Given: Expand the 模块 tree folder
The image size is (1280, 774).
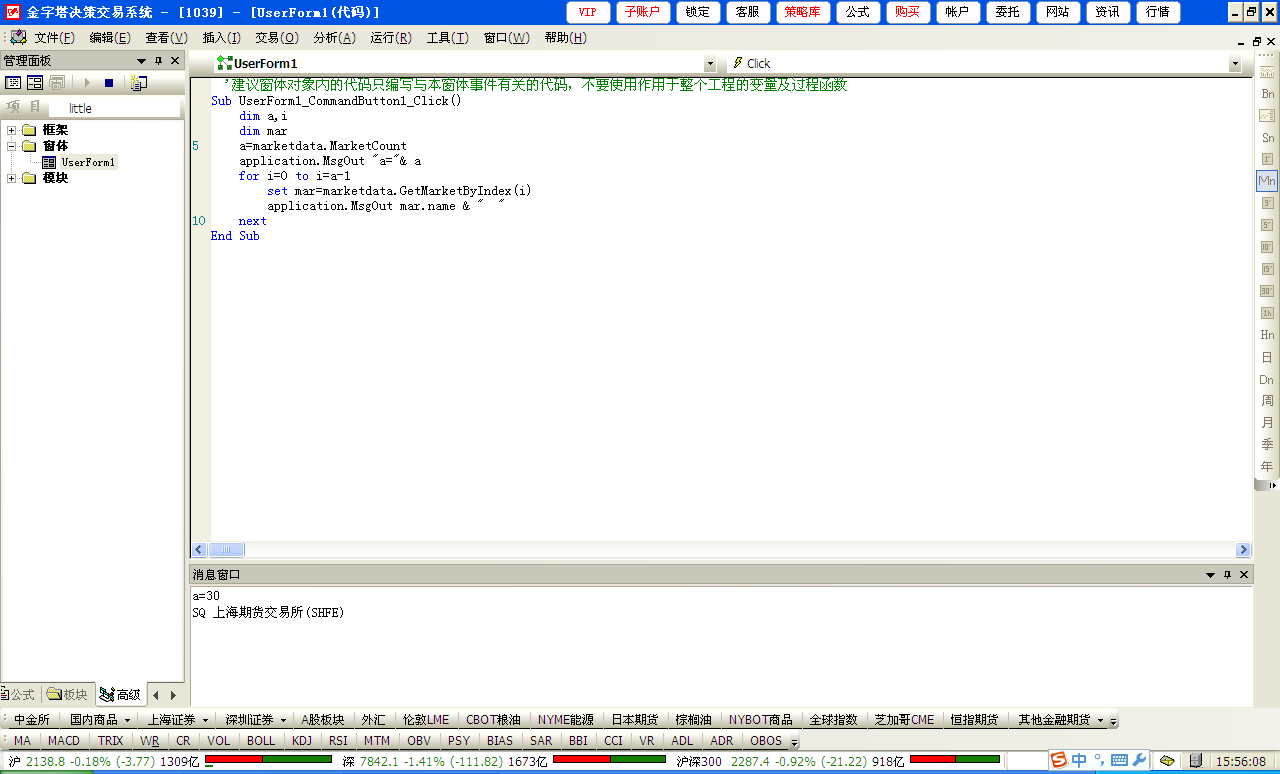Looking at the screenshot, I should (12, 178).
